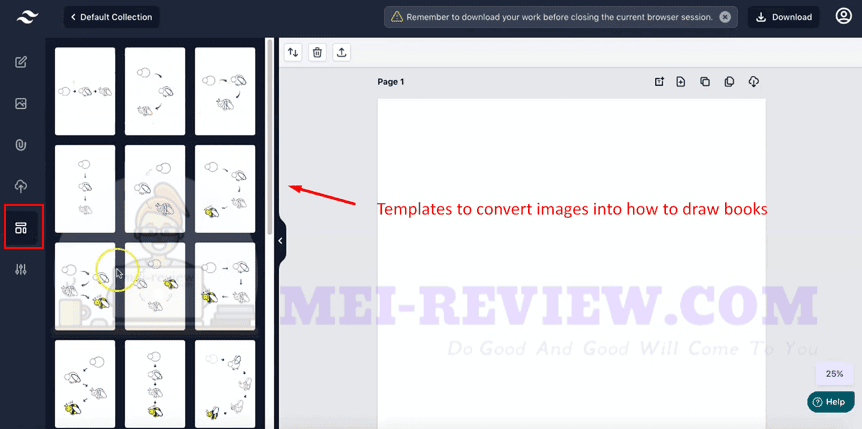
Task: Click the reorder pages up-down arrows icon
Action: pos(294,53)
